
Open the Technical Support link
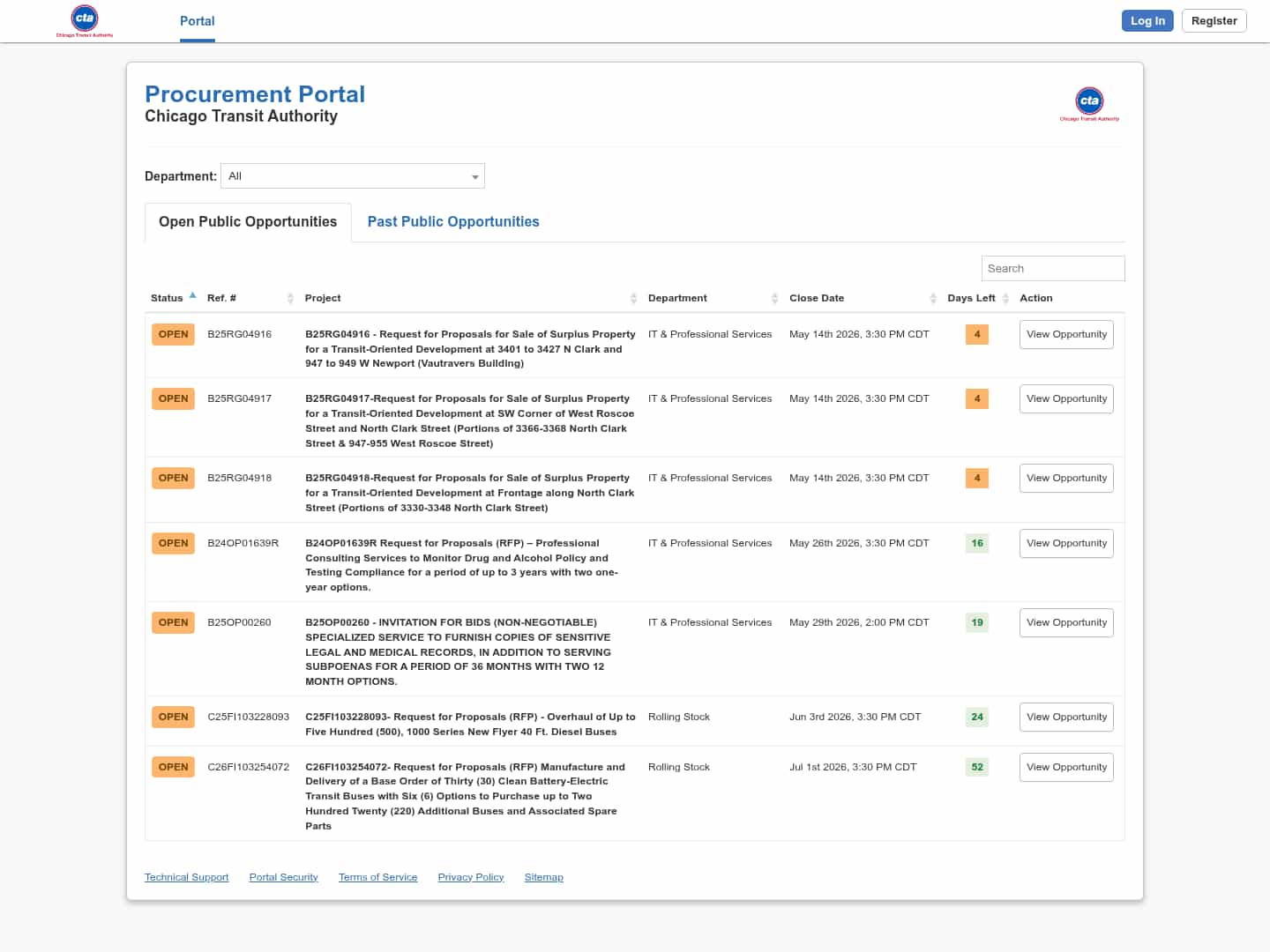click(186, 878)
